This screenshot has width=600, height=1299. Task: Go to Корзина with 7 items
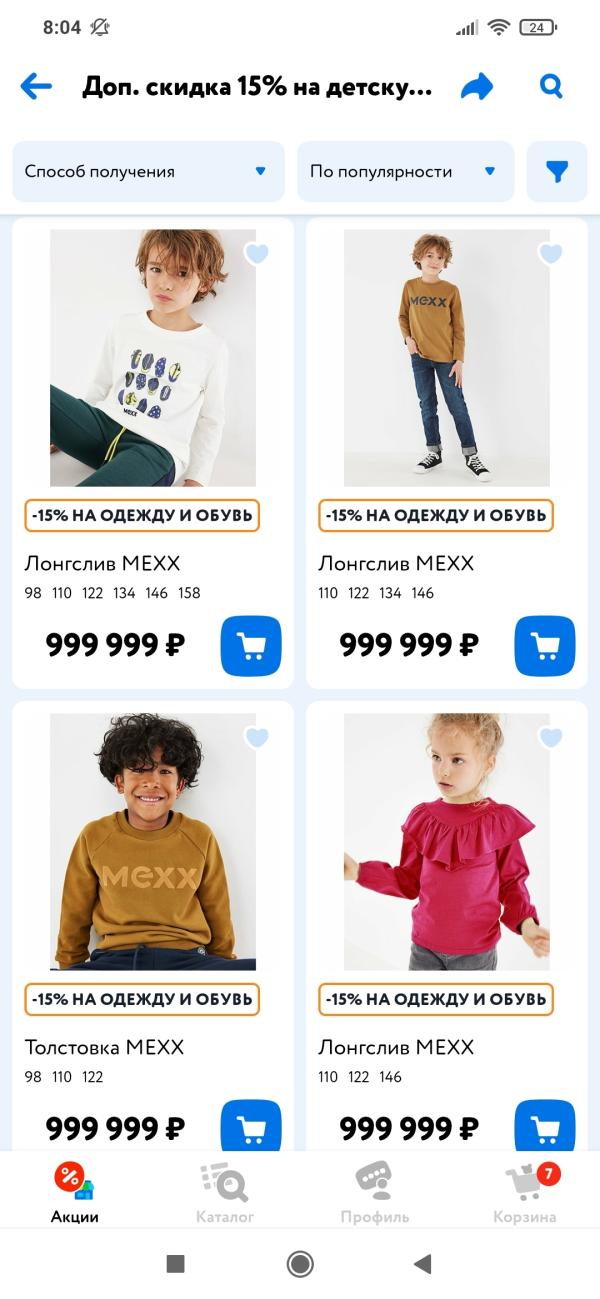(525, 1194)
